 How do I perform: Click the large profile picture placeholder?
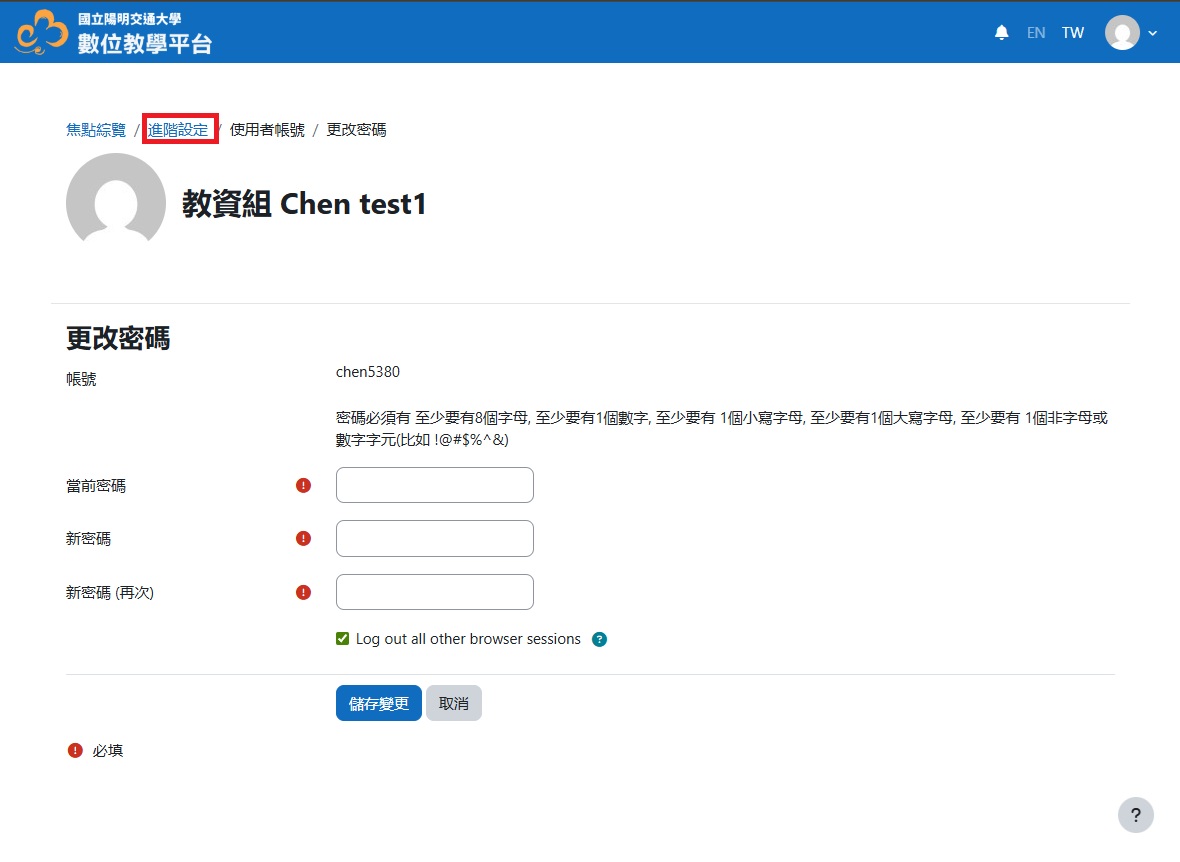[x=116, y=202]
